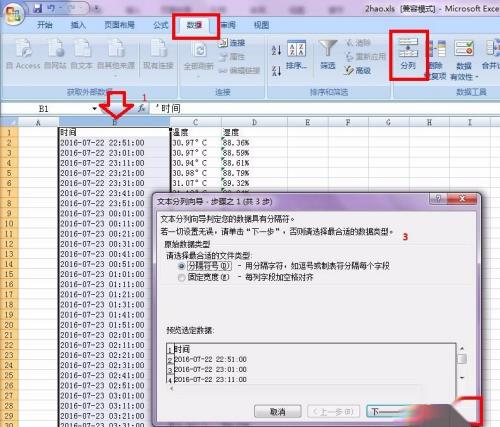Select 固定宽度 fixed width radio option

[x=181, y=277]
